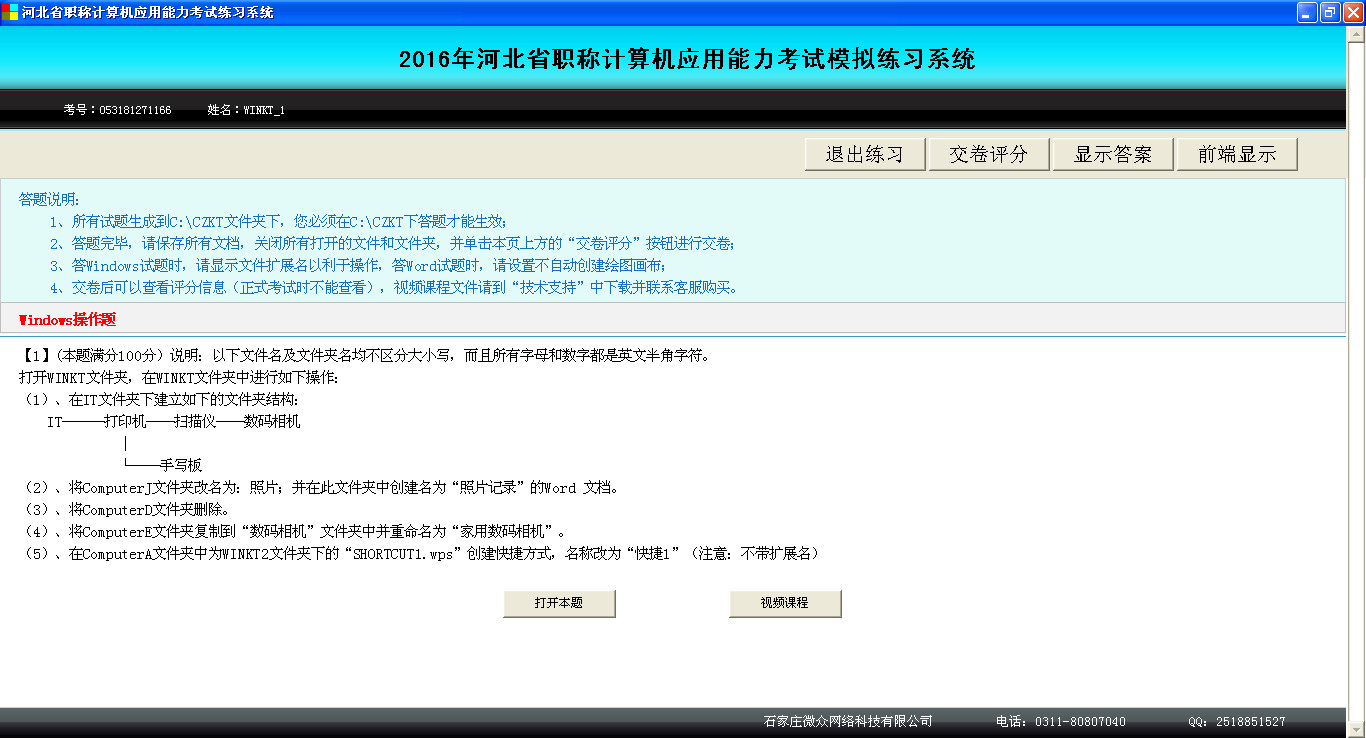Open the question with 打开本题
The image size is (1366, 738).
pos(558,603)
